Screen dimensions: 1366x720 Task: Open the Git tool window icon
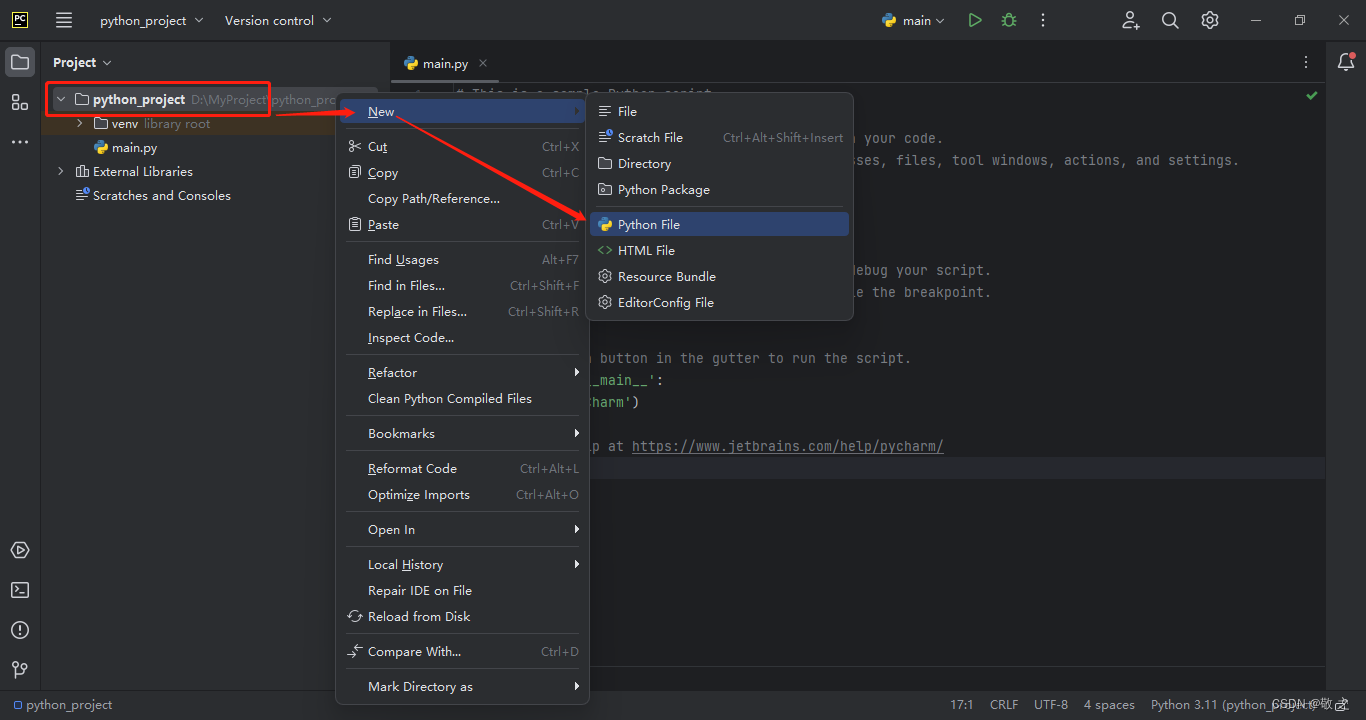(x=20, y=669)
